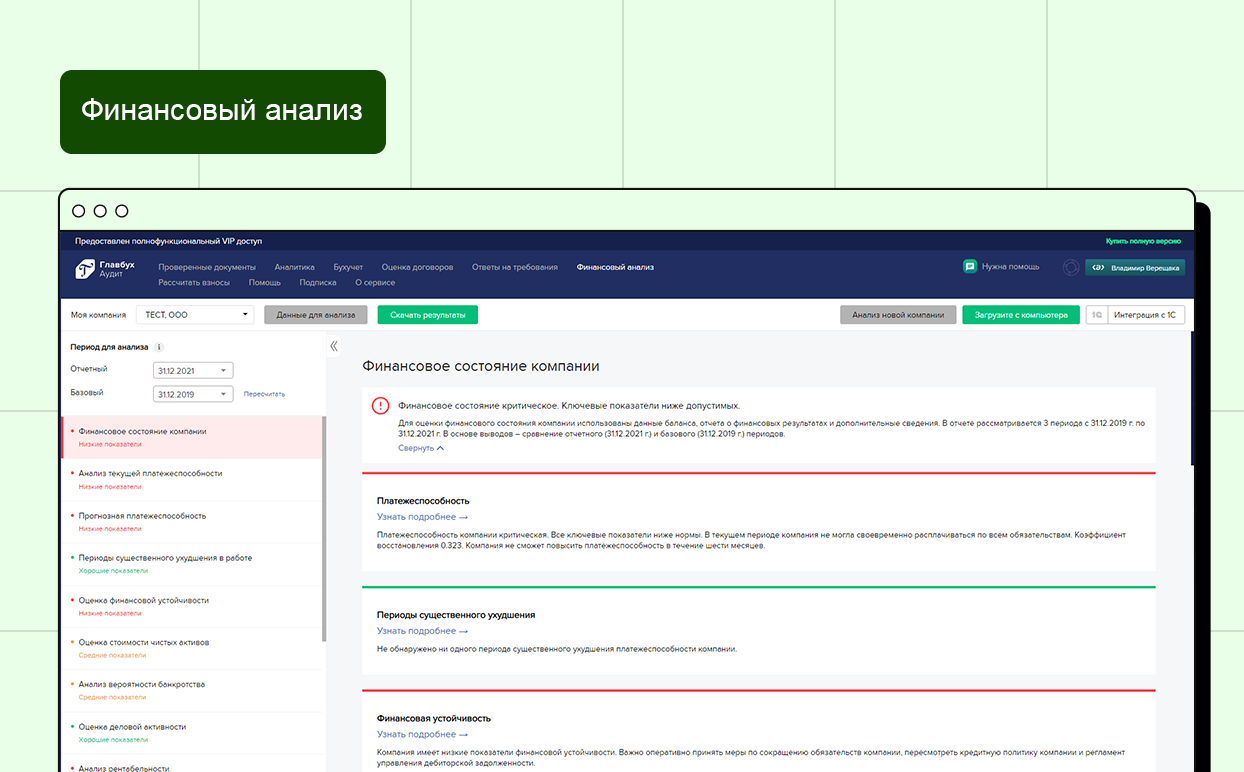Collapse the summary via Свернуть
The width and height of the screenshot is (1244, 772).
pos(421,448)
